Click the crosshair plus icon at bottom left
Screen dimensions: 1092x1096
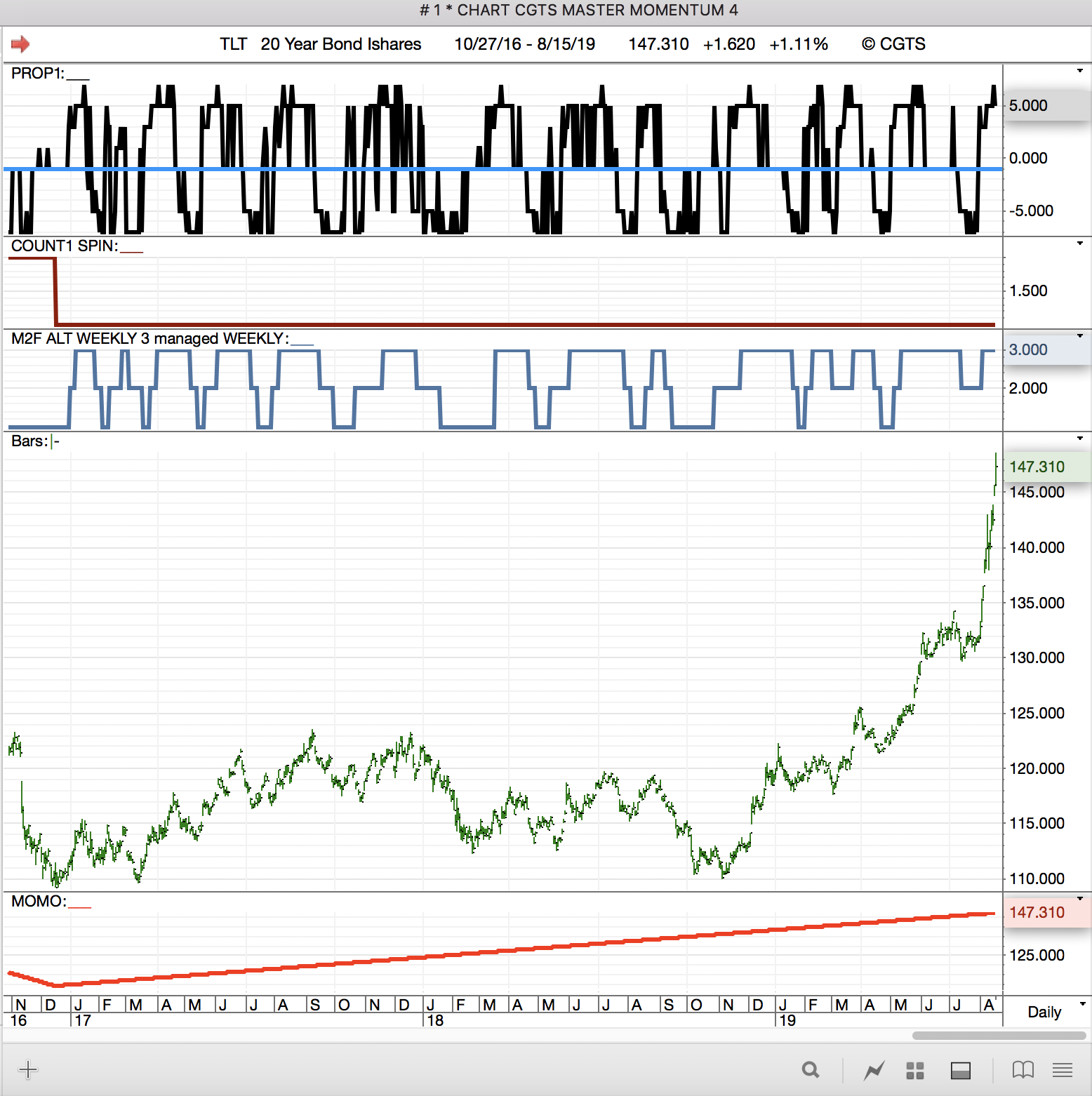[28, 1070]
